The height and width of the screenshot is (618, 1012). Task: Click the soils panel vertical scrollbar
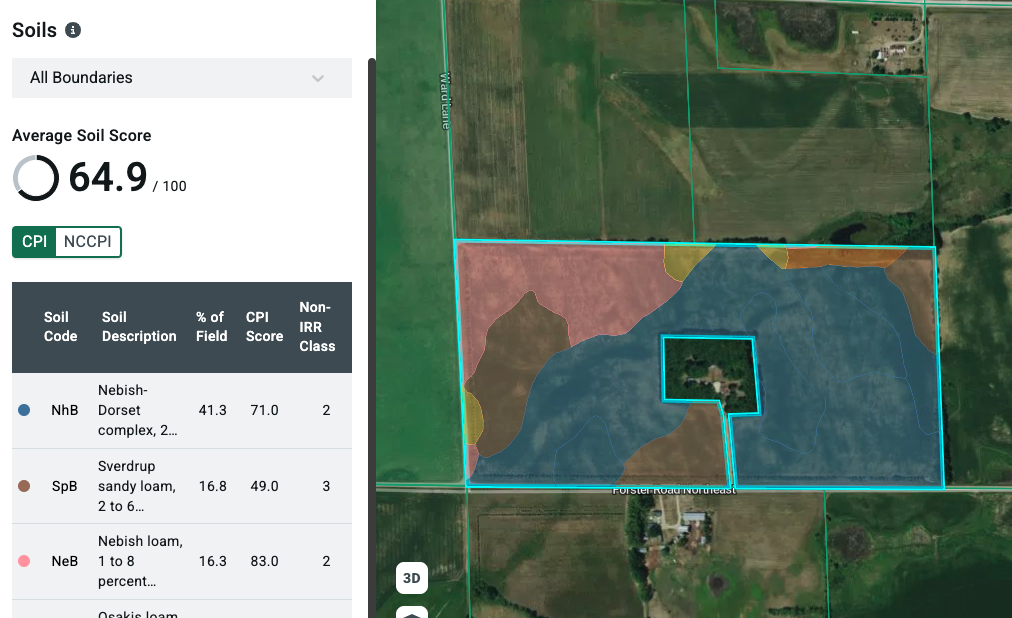pyautogui.click(x=372, y=338)
